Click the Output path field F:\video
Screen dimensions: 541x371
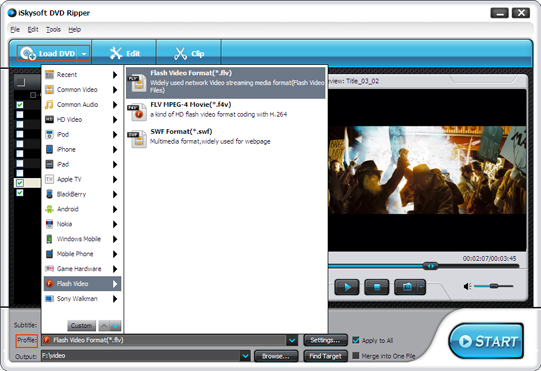[x=141, y=356]
